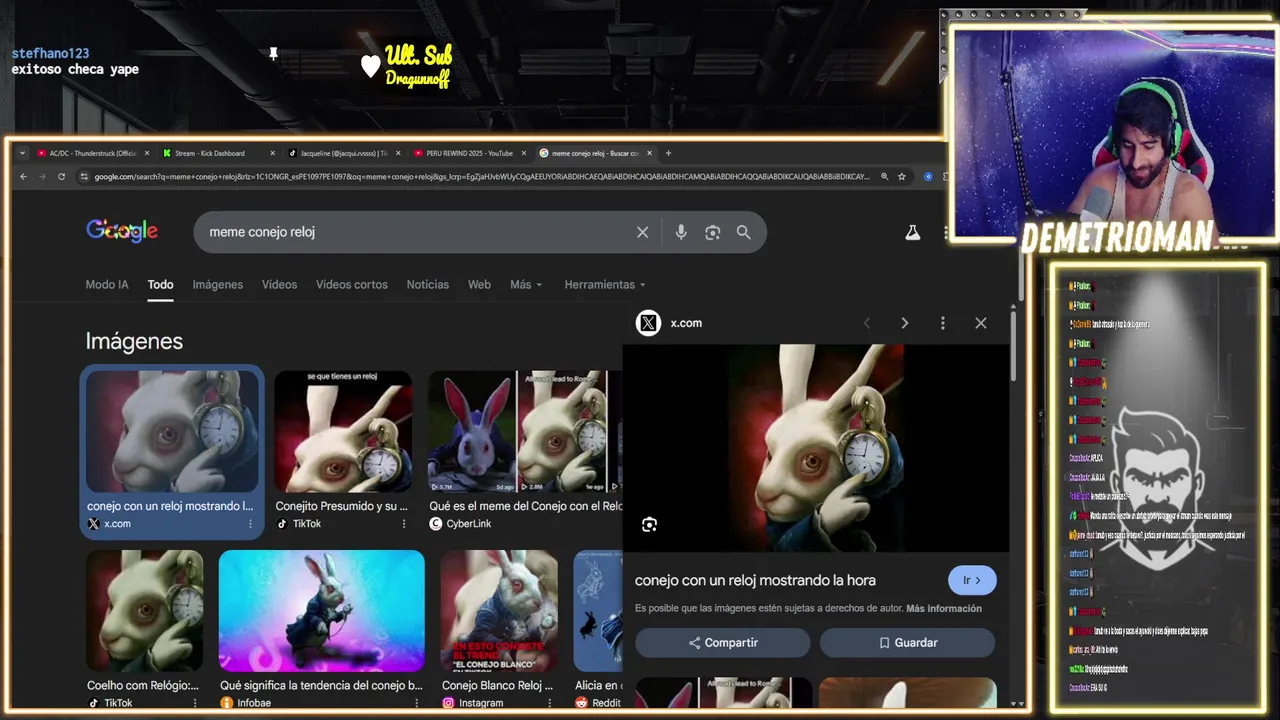The width and height of the screenshot is (1280, 720).
Task: Go back in browser history
Action: coord(23,176)
